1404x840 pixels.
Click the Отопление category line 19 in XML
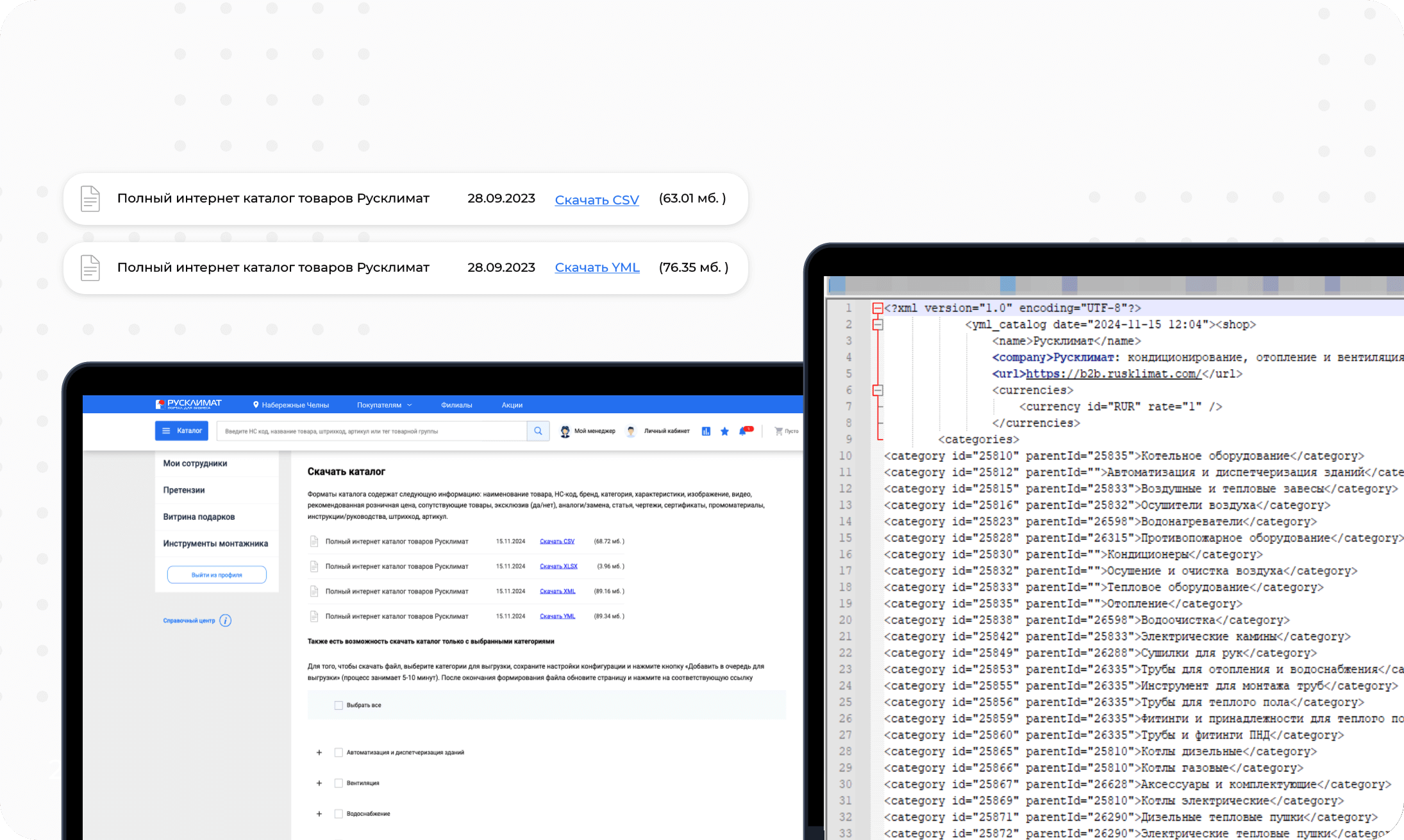tap(1063, 604)
